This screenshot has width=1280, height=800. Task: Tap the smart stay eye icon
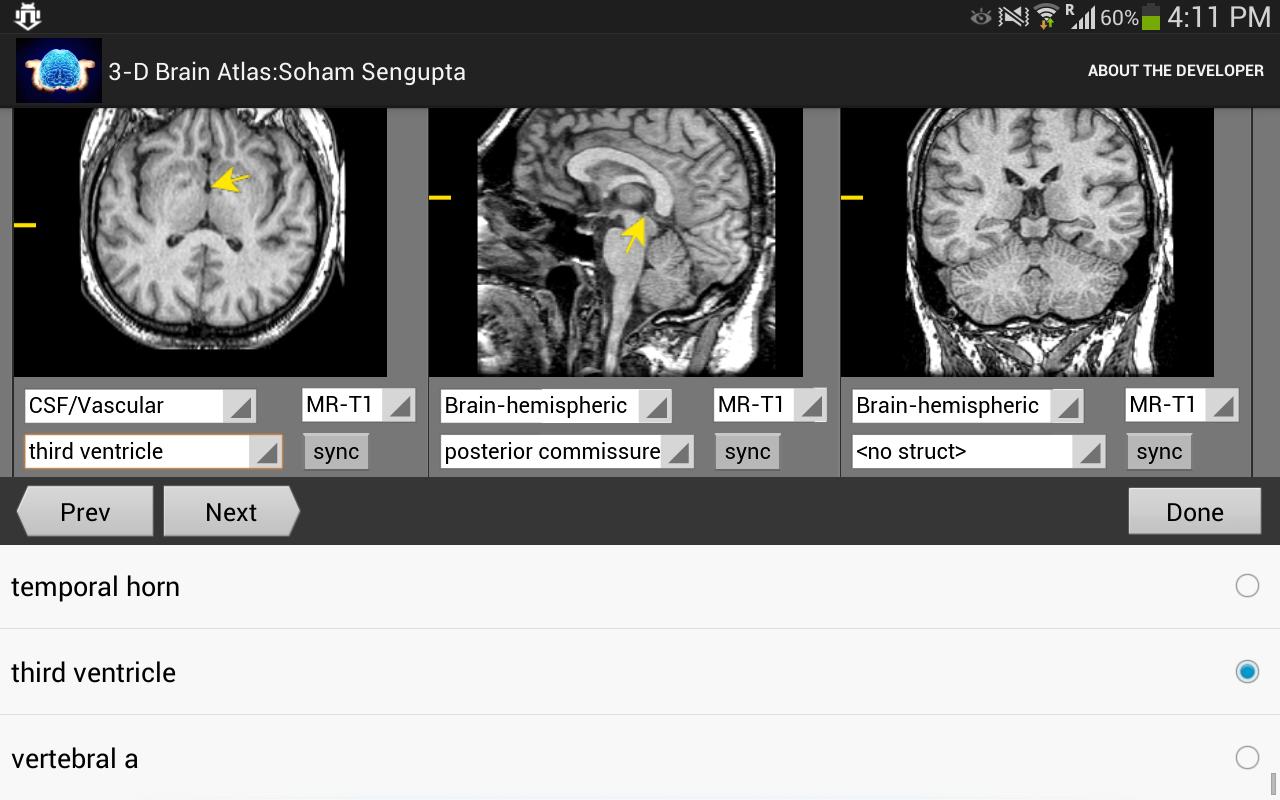(981, 17)
